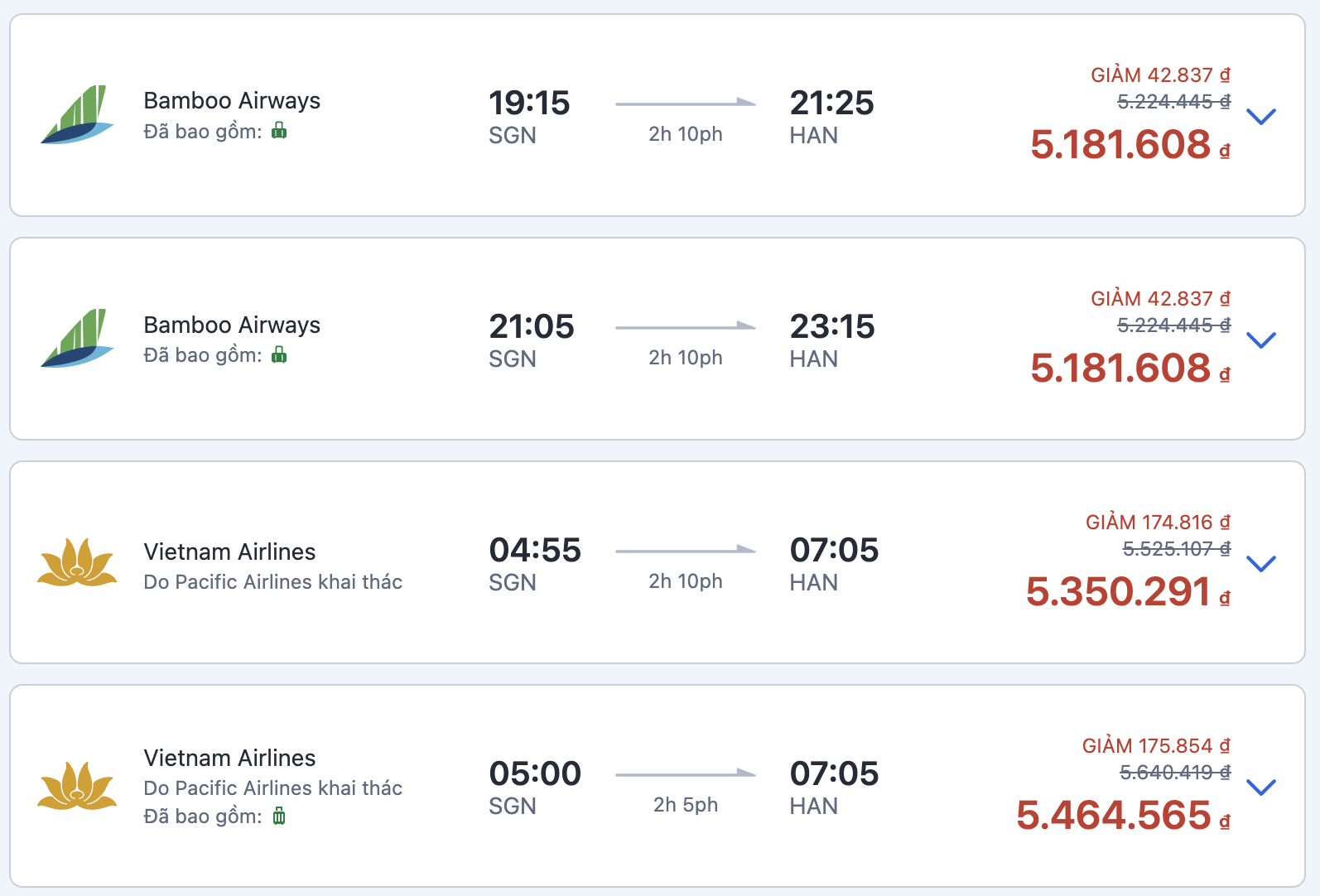The height and width of the screenshot is (896, 1320).
Task: Expand details of 19:15 Bamboo Airways flight
Action: [x=1260, y=116]
